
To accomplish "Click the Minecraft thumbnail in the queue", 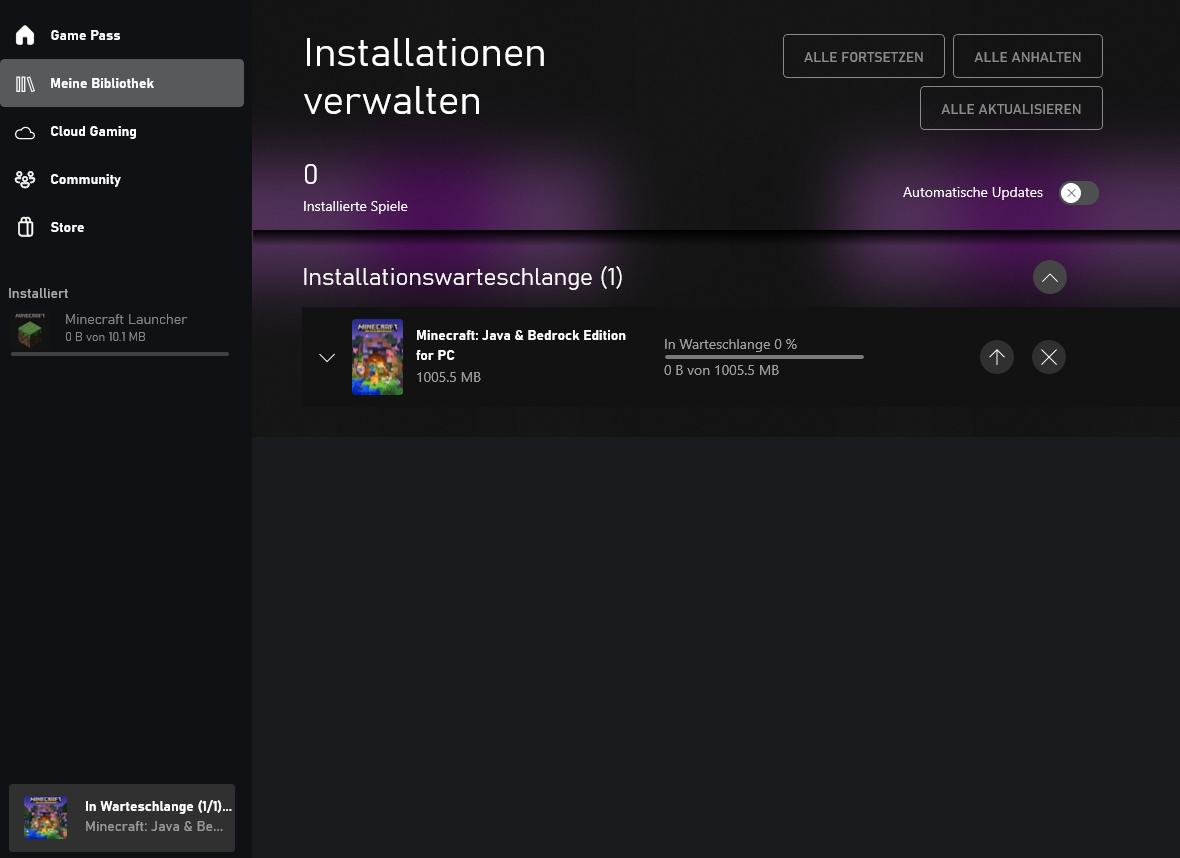I will 377,357.
